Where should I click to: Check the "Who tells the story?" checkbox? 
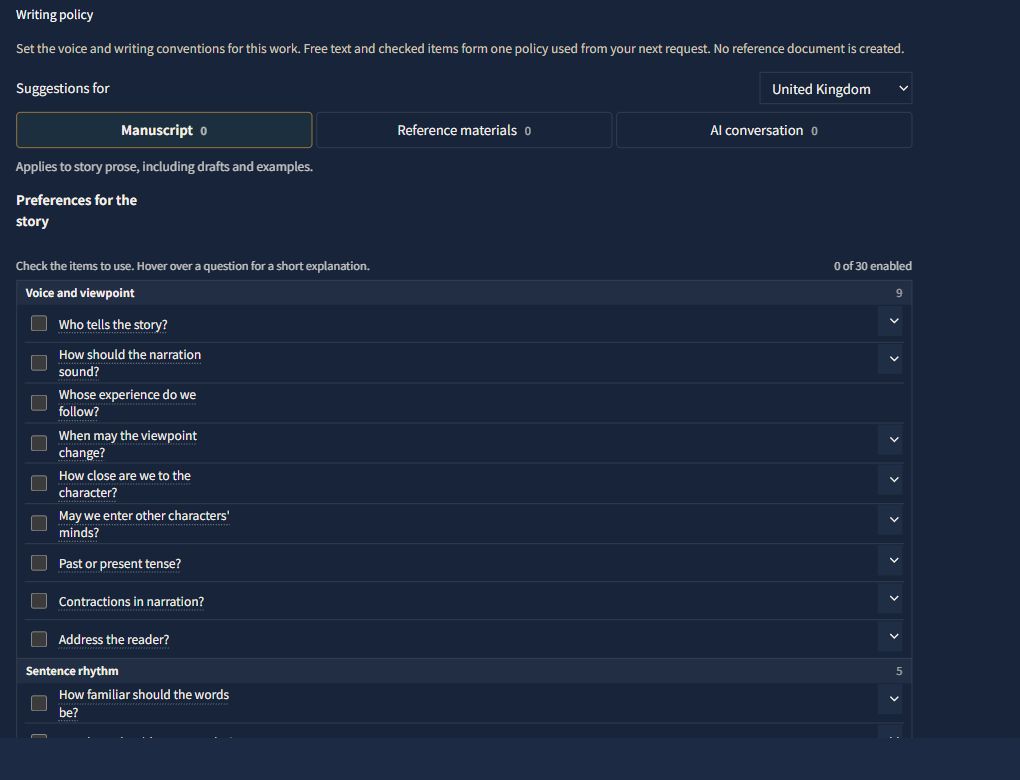39,323
